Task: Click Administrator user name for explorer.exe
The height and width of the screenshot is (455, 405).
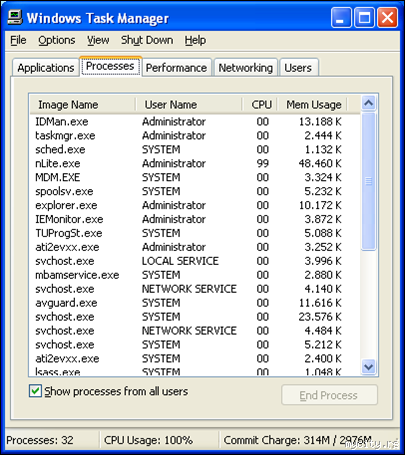Action: click(x=174, y=205)
